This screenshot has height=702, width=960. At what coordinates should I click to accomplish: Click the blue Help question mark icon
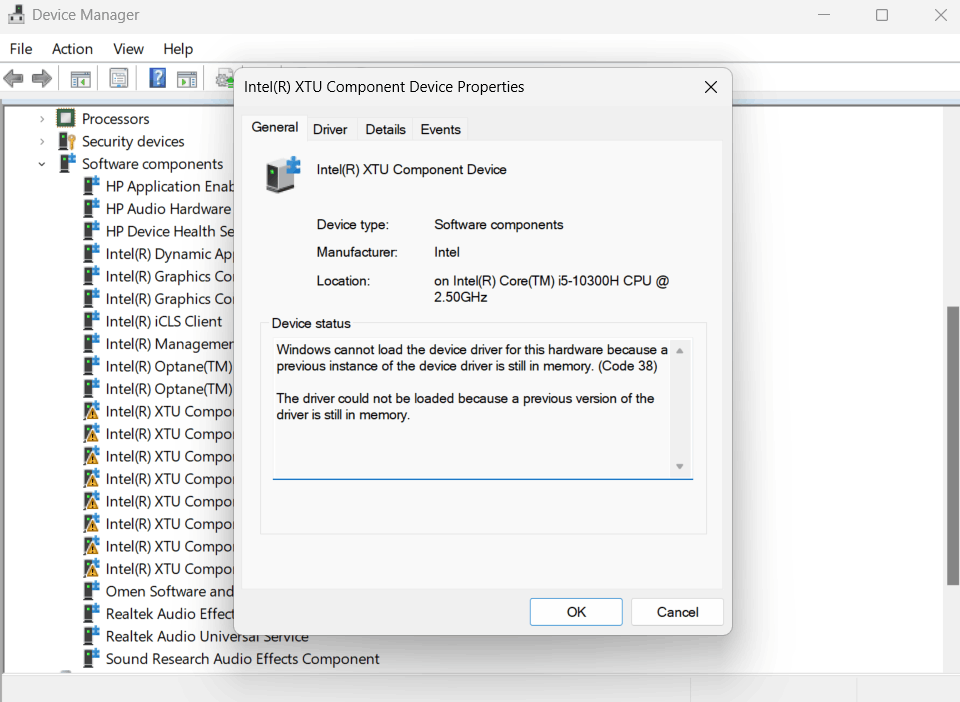click(157, 77)
